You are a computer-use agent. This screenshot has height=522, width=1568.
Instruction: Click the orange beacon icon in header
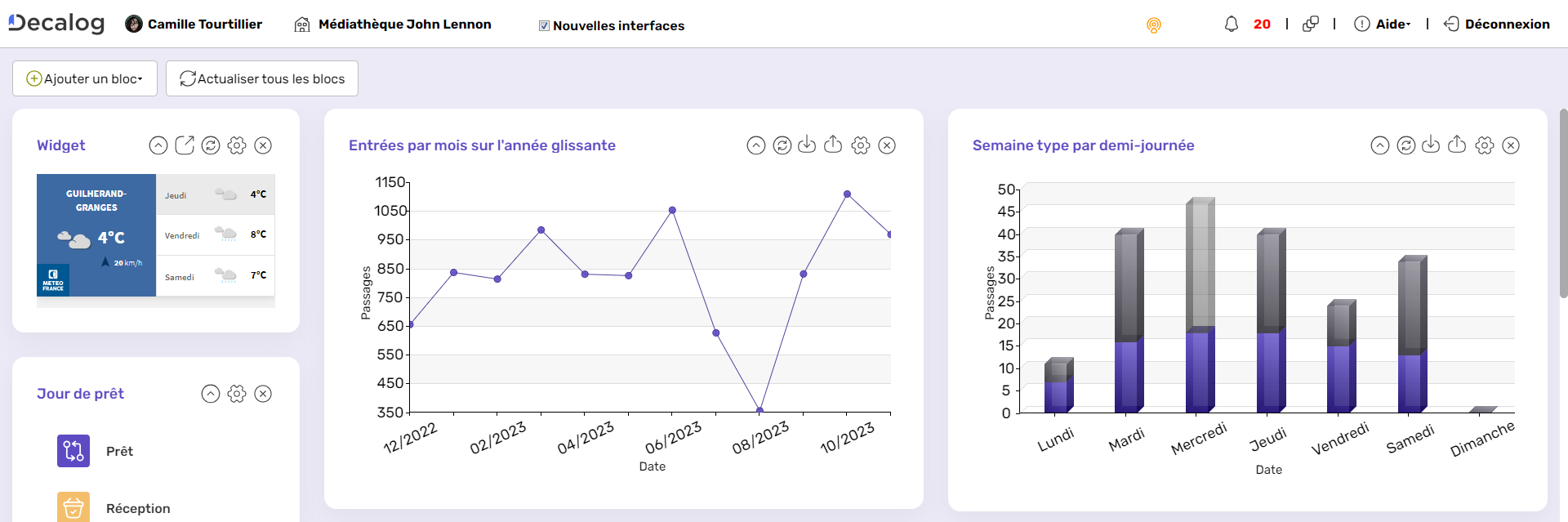pyautogui.click(x=1153, y=25)
